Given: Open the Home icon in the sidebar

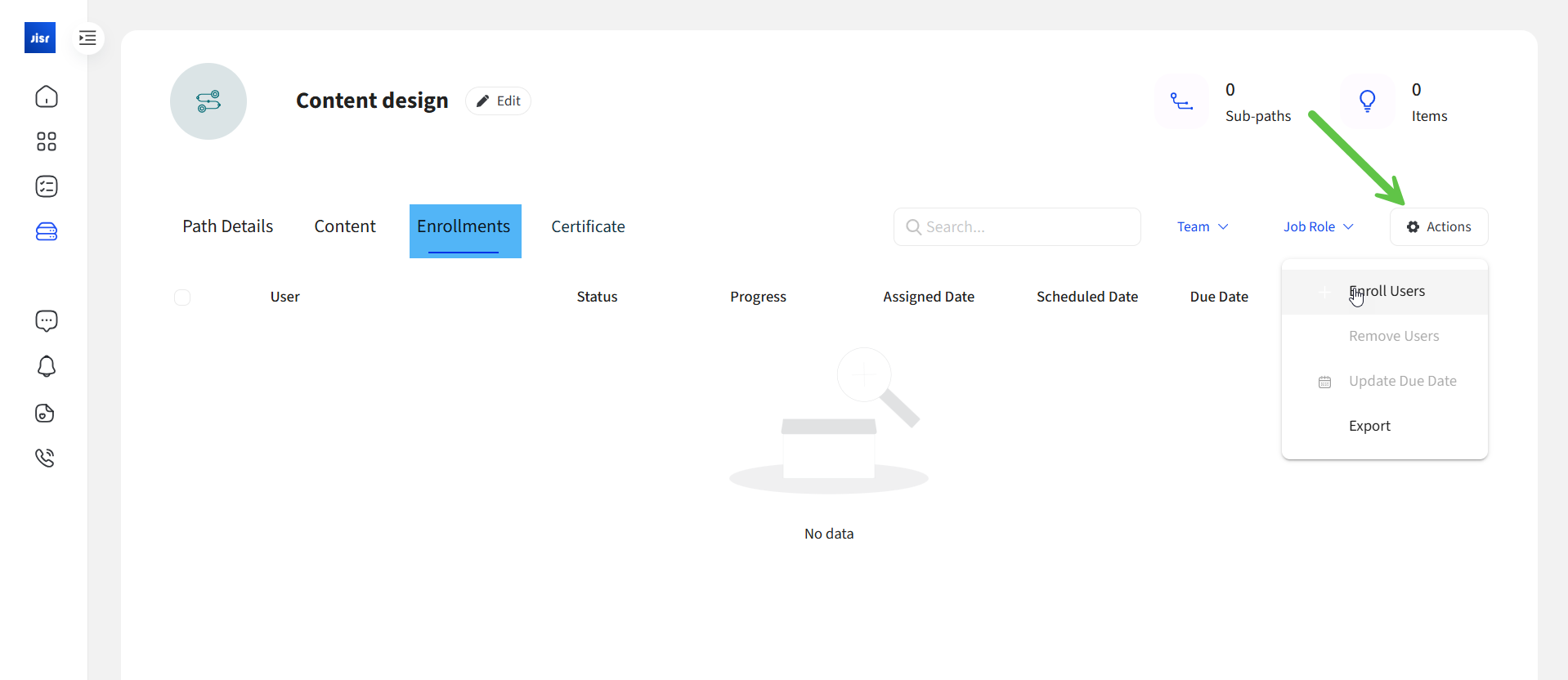Looking at the screenshot, I should 47,96.
